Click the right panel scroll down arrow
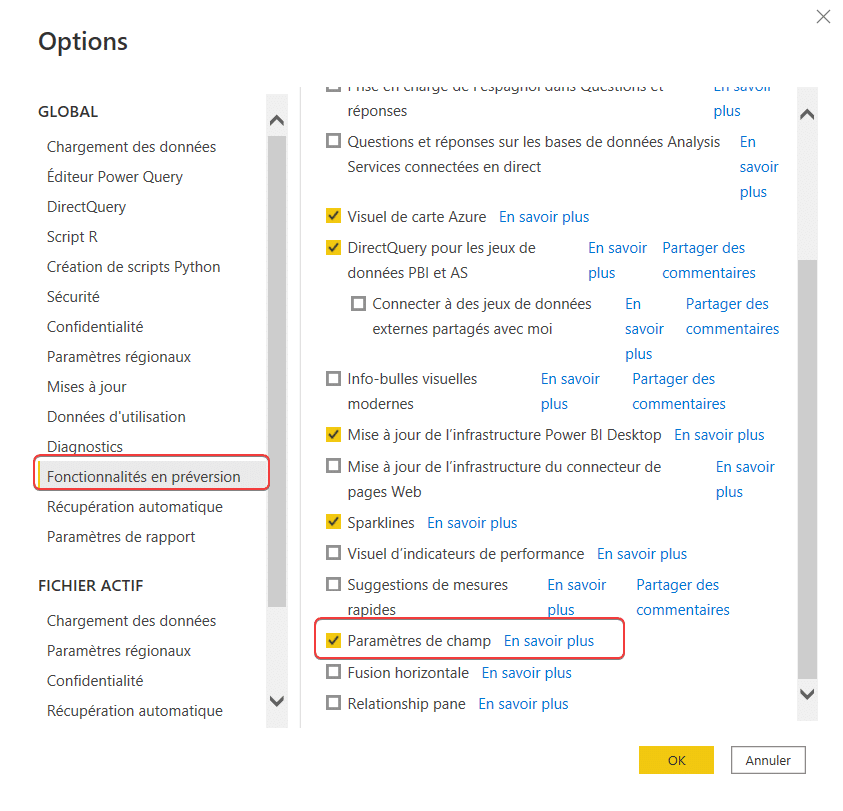 pos(807,694)
